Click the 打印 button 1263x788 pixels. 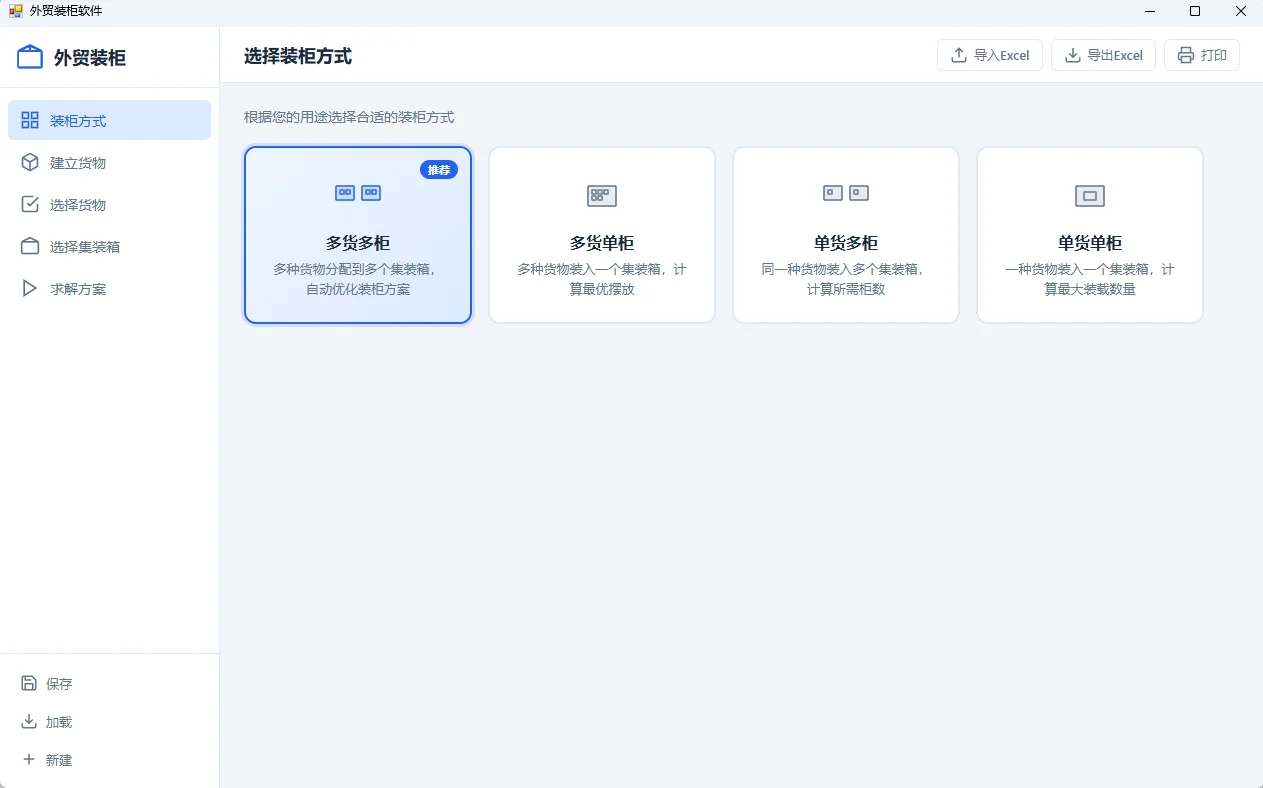click(1202, 55)
